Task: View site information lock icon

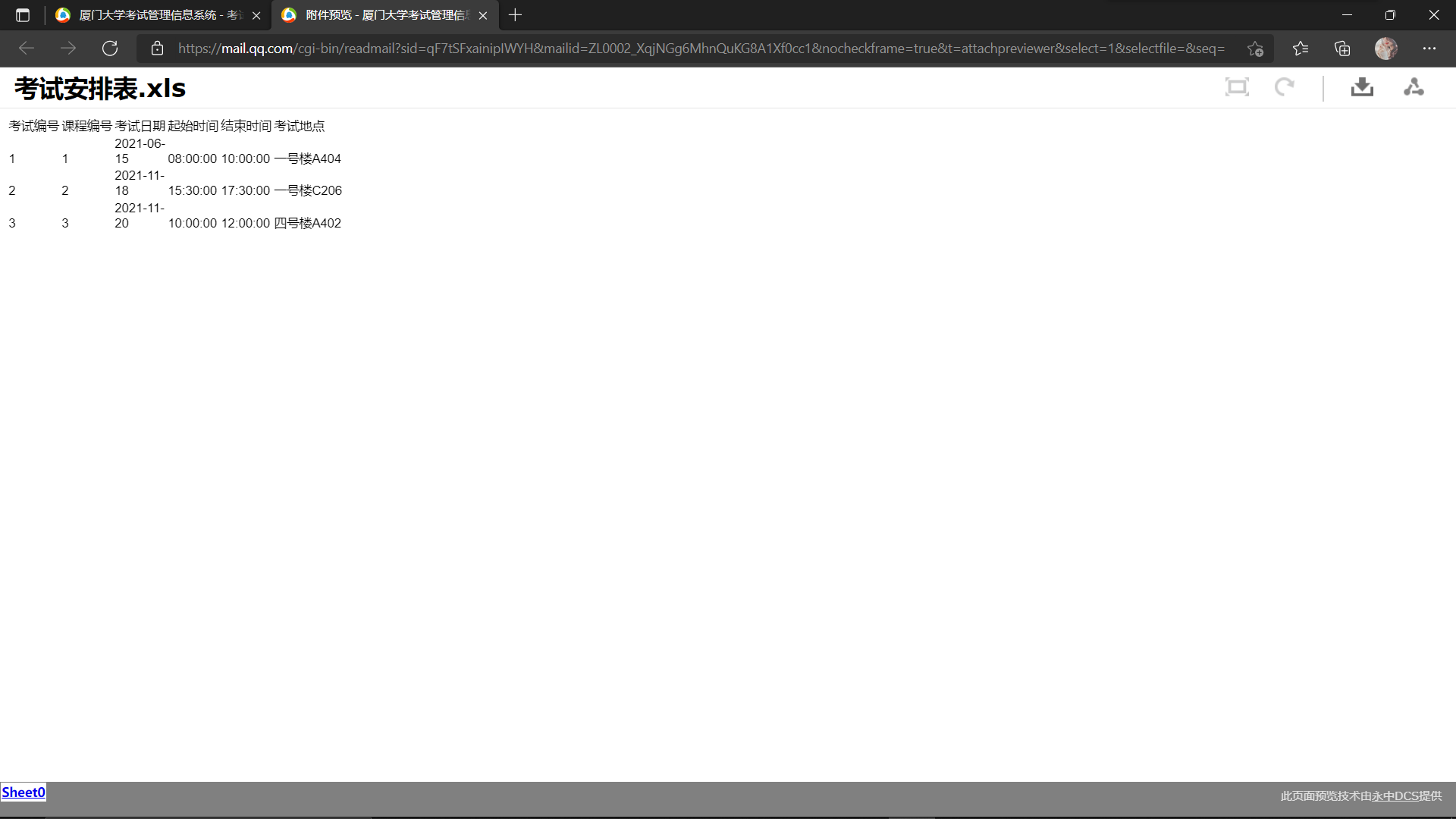Action: (x=157, y=49)
